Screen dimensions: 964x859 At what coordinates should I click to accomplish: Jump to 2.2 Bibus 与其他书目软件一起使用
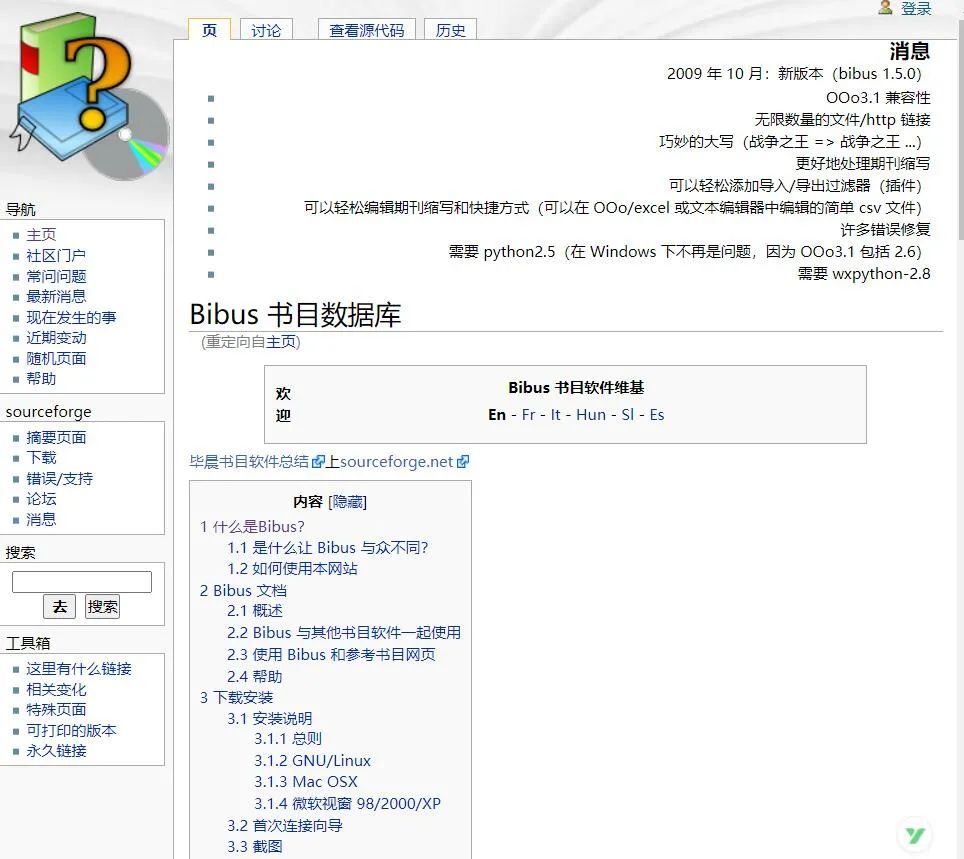[344, 633]
